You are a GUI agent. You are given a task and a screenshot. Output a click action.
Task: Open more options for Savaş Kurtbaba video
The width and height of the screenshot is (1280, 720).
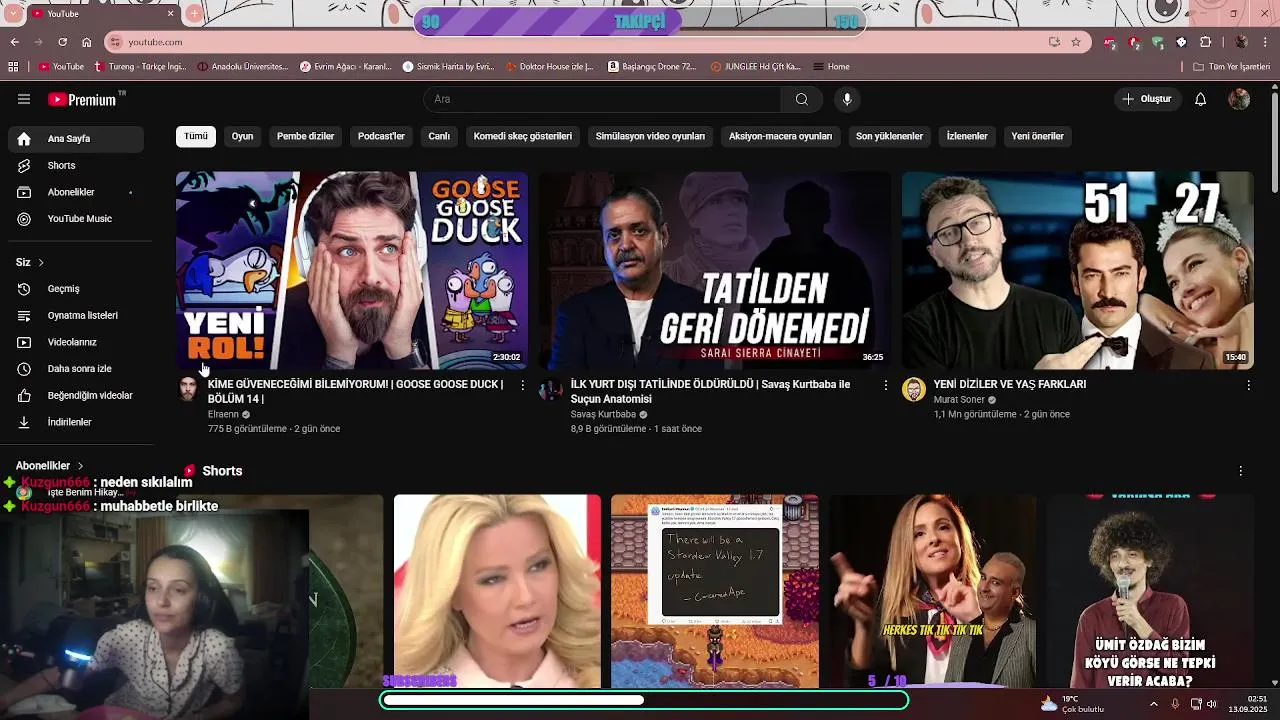(885, 385)
